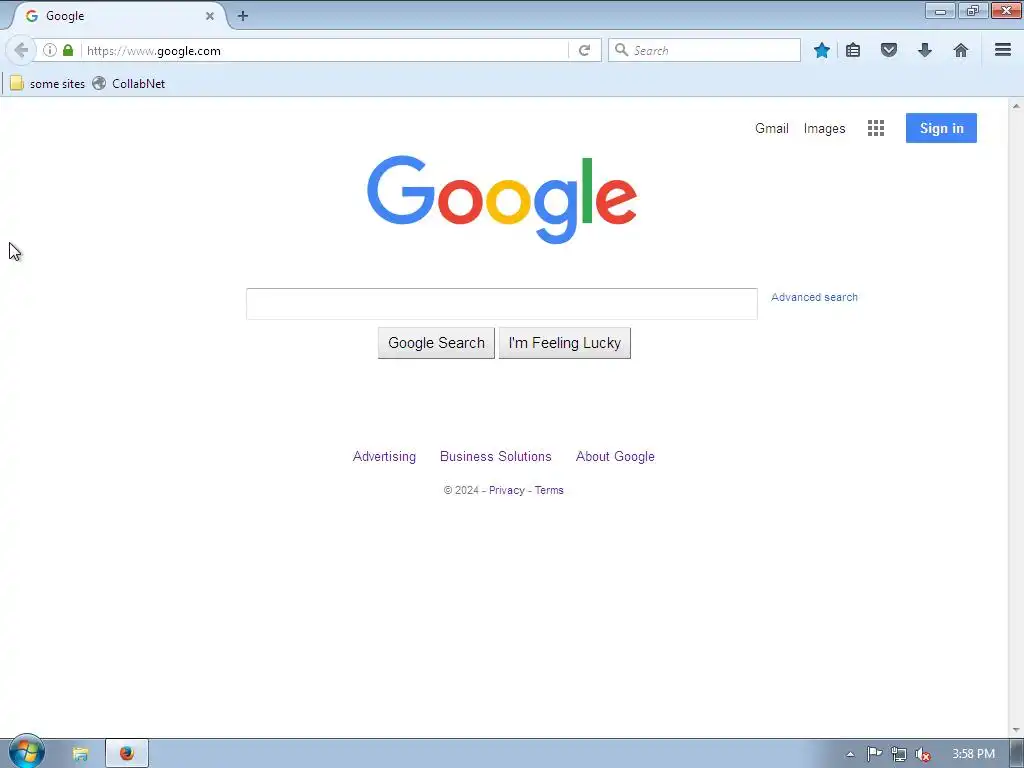This screenshot has width=1024, height=768.
Task: Show hidden tray icons arrow
Action: 850,754
